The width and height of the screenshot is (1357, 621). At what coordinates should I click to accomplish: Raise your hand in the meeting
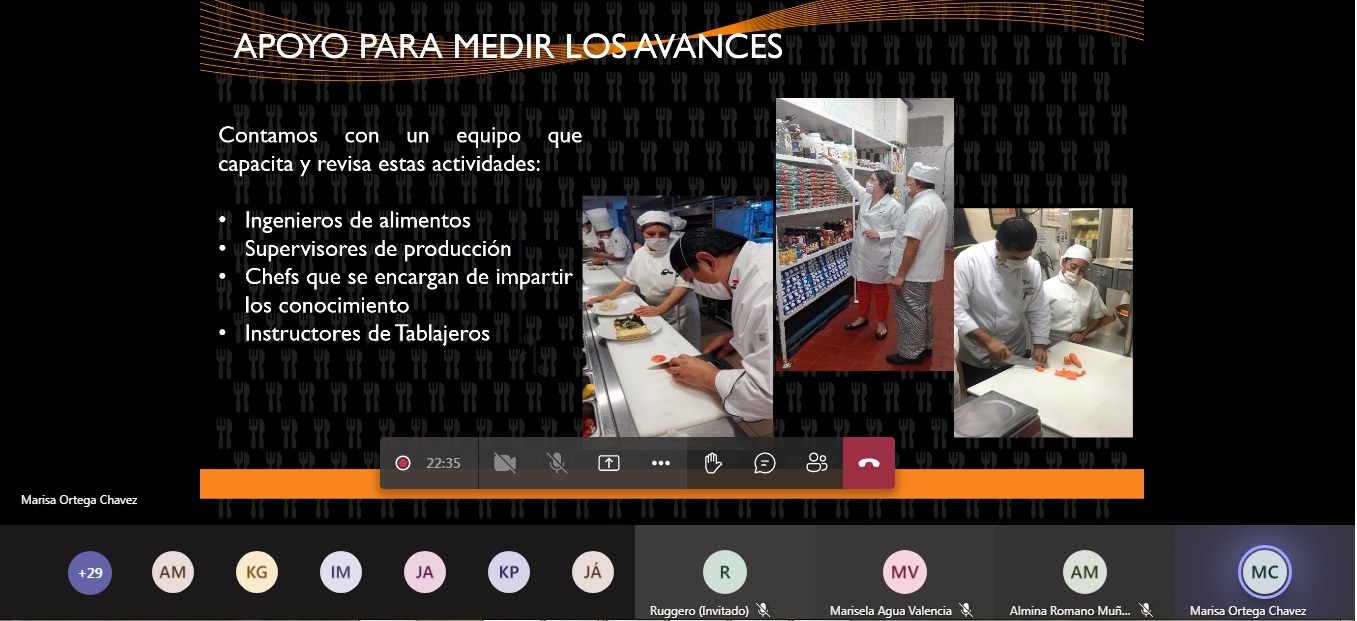(x=713, y=463)
